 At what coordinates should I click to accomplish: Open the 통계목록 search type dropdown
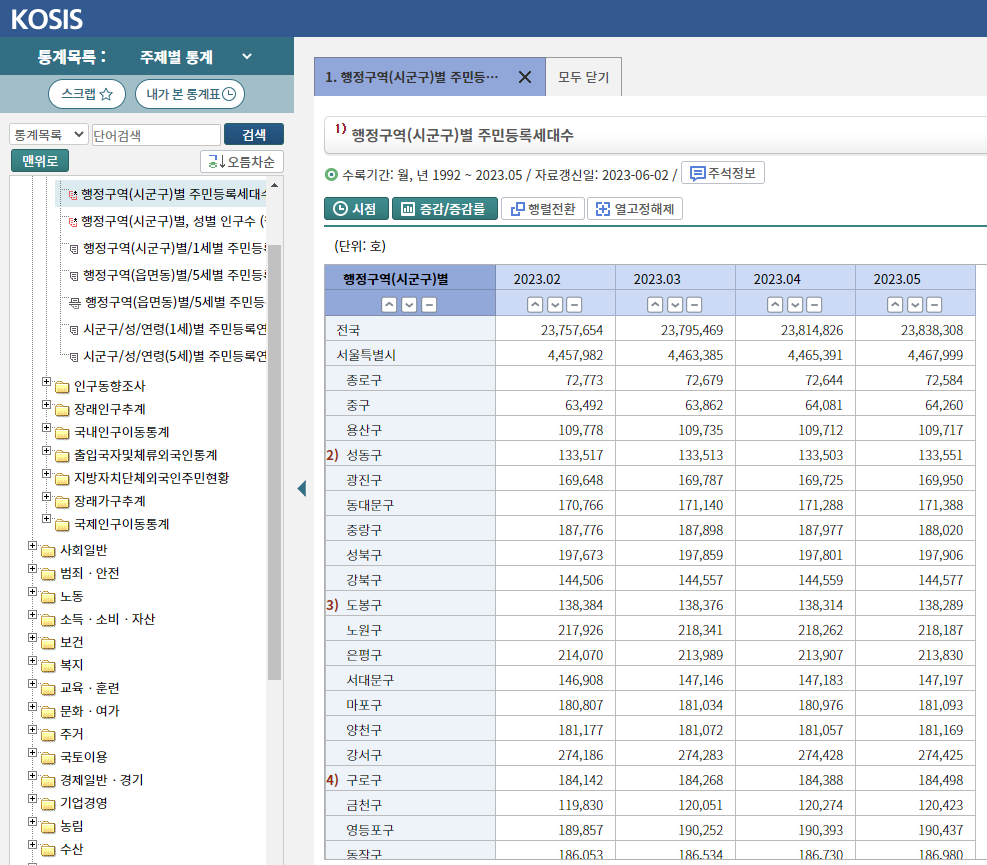pos(48,135)
